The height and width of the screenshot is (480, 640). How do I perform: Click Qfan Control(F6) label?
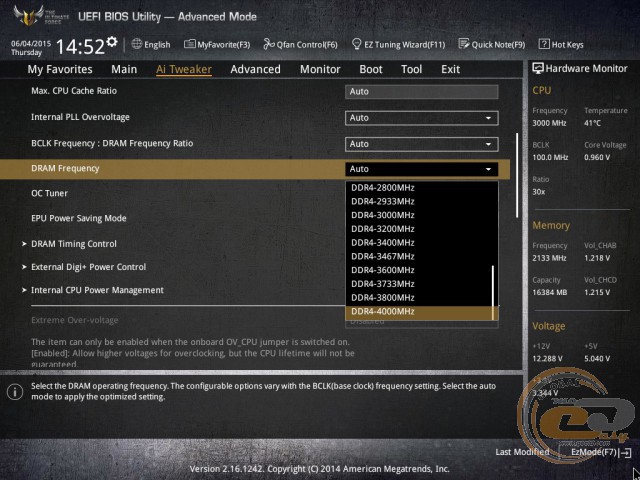pos(307,44)
